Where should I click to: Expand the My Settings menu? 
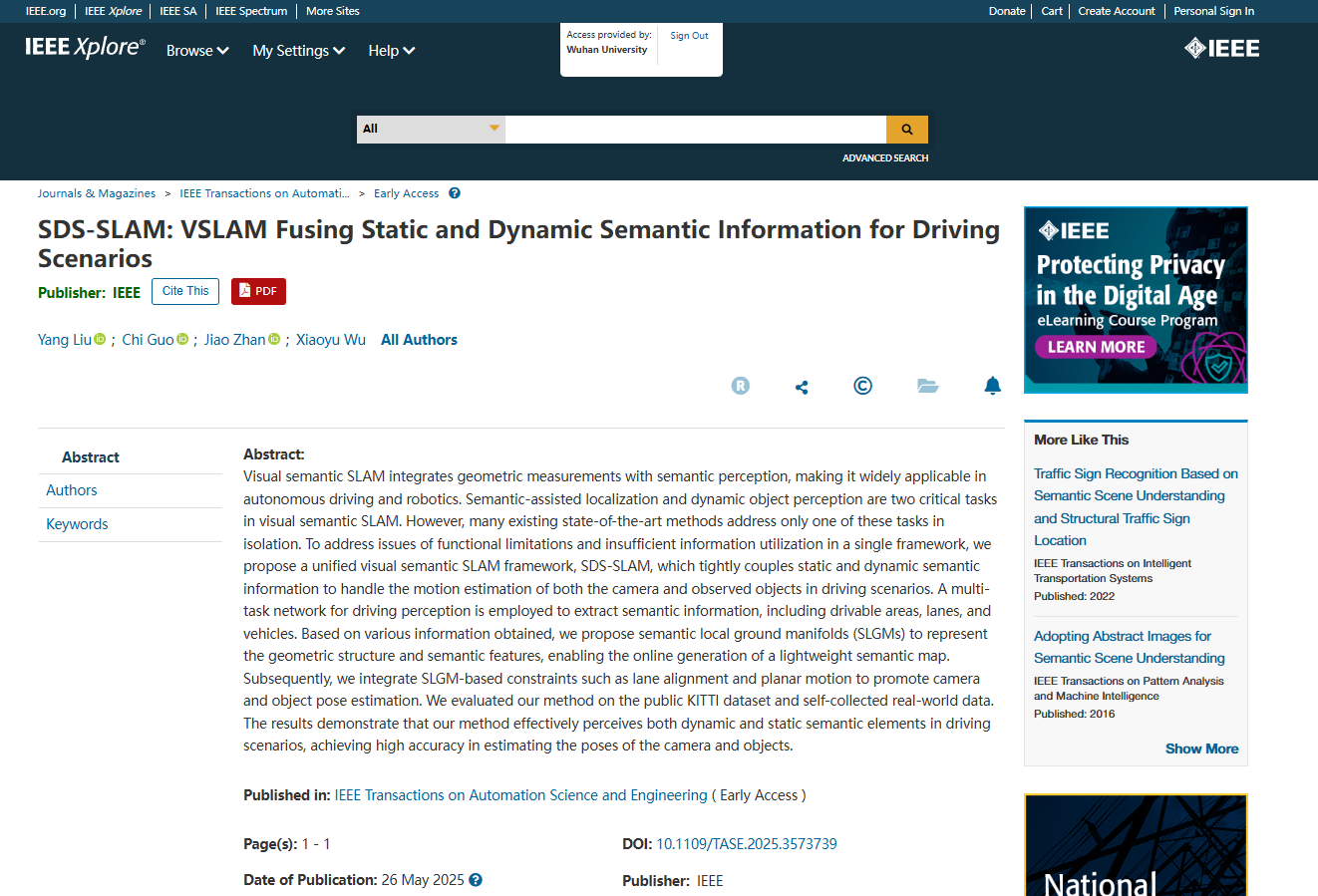(x=298, y=51)
